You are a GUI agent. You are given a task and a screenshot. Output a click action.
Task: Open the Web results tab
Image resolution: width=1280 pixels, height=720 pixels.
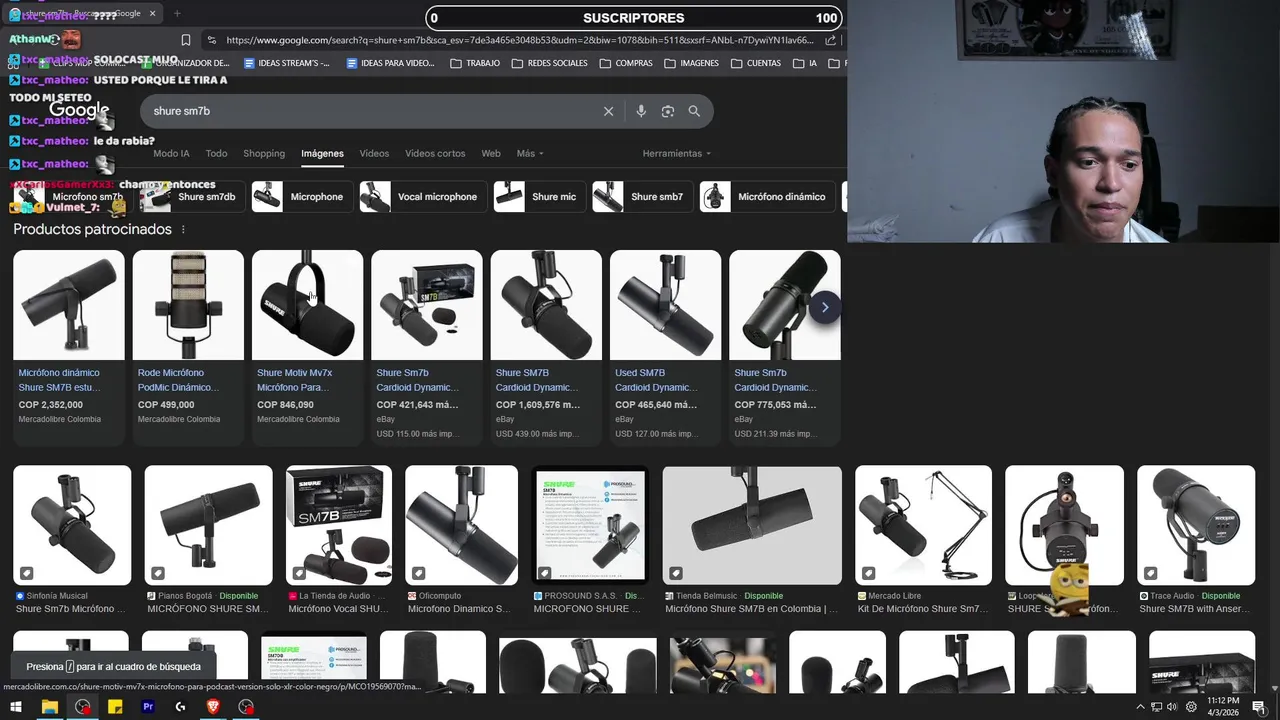click(x=491, y=153)
